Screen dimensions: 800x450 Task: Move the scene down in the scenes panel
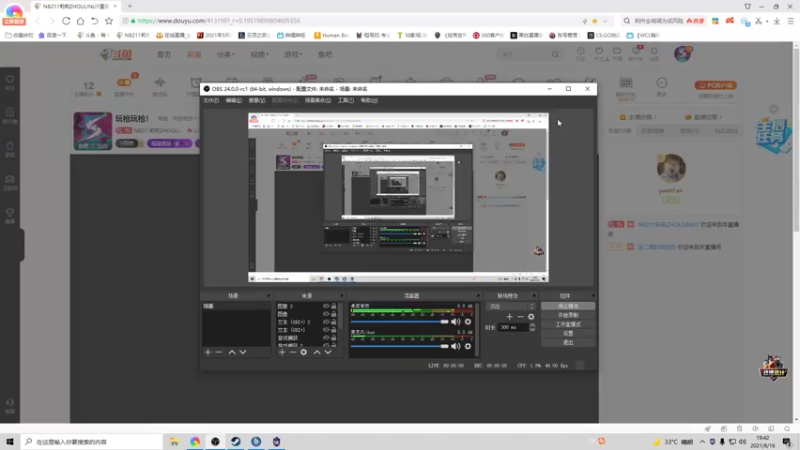[x=243, y=352]
